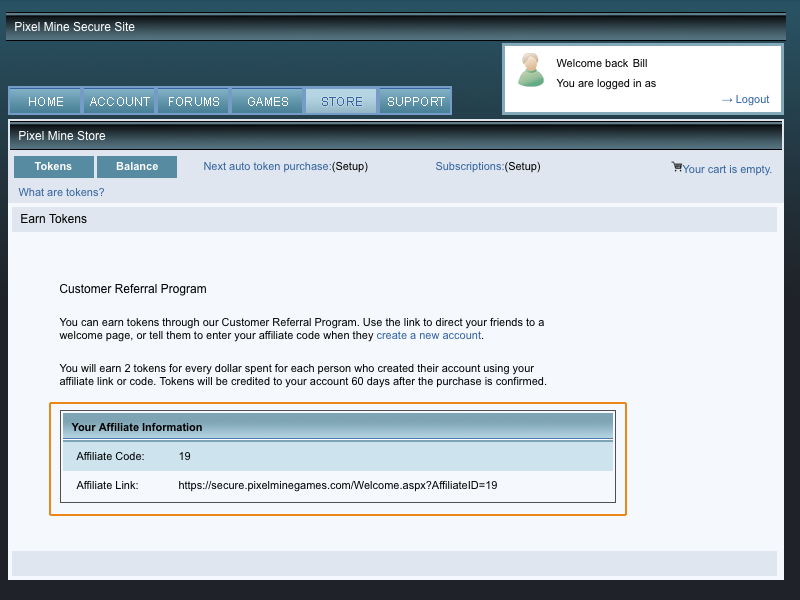This screenshot has height=600, width=800.
Task: Click the affiliate link URL text
Action: [x=338, y=485]
